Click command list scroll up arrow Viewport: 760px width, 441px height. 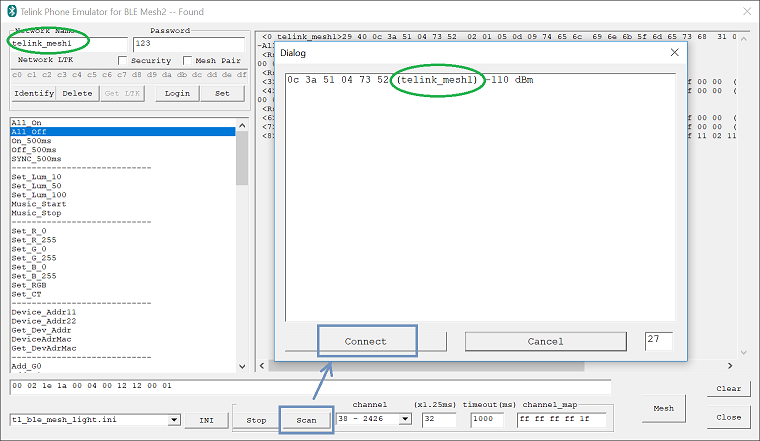click(242, 125)
